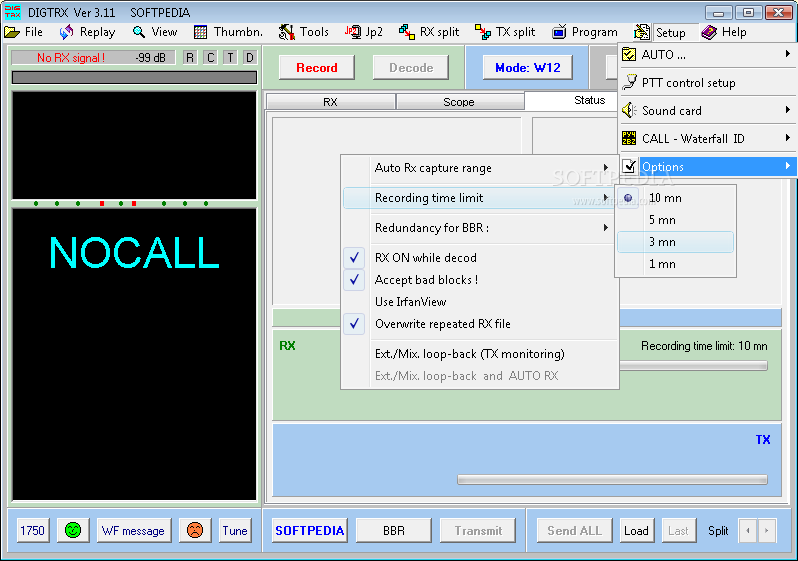Click the Help book icon

tap(709, 32)
